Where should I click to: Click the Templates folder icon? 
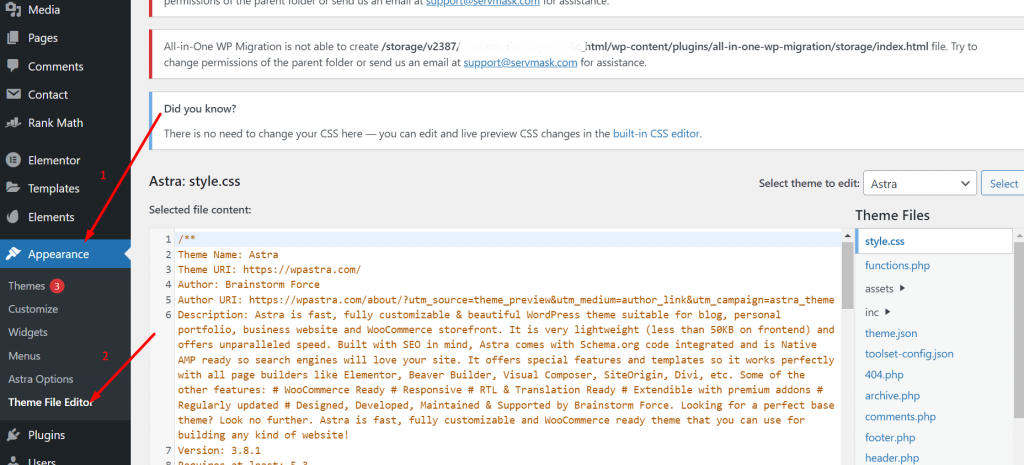tap(13, 188)
